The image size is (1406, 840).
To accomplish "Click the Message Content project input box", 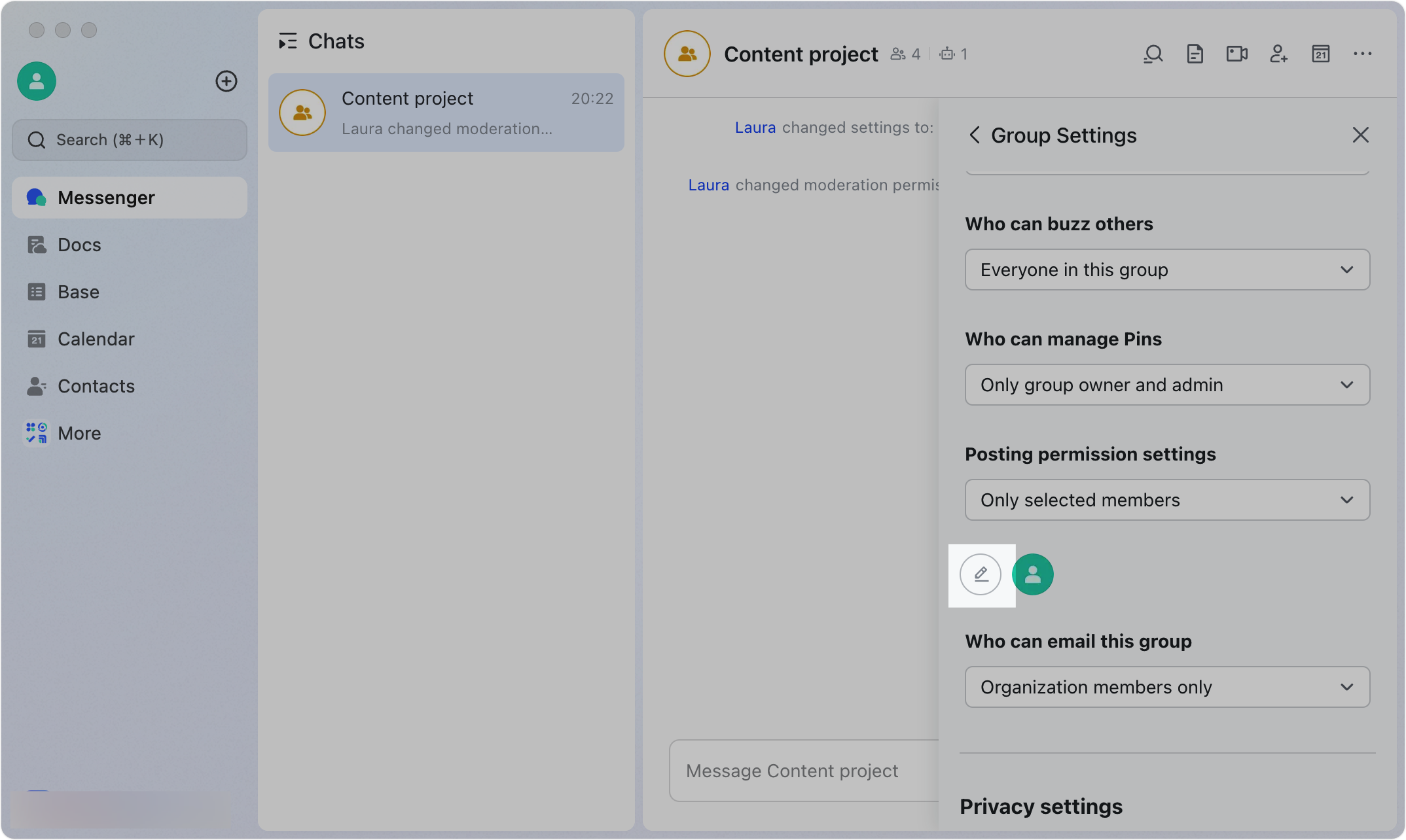I will coord(804,771).
